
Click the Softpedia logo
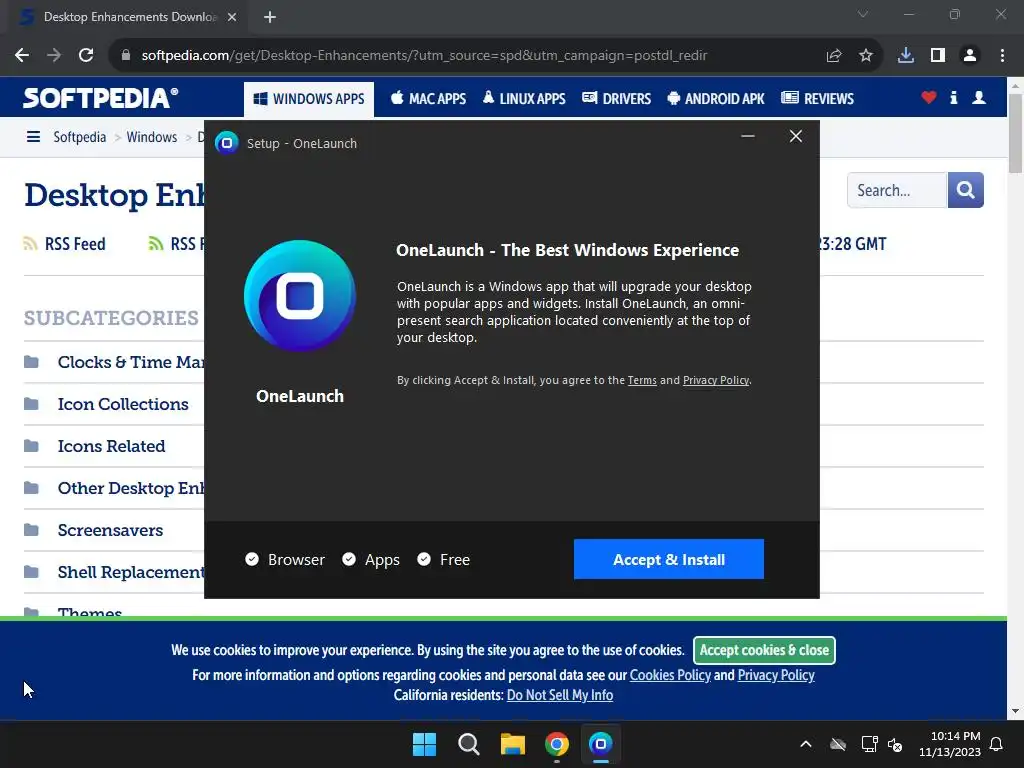[101, 98]
